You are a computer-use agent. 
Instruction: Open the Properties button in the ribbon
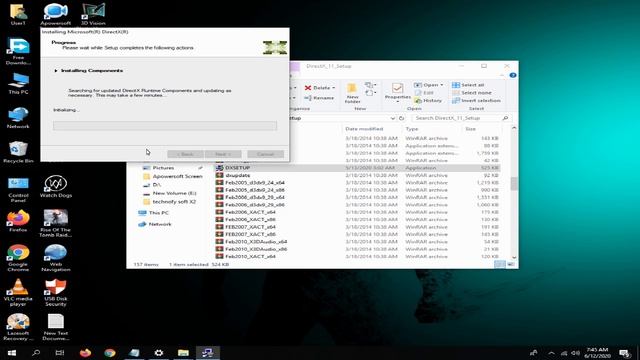398,91
